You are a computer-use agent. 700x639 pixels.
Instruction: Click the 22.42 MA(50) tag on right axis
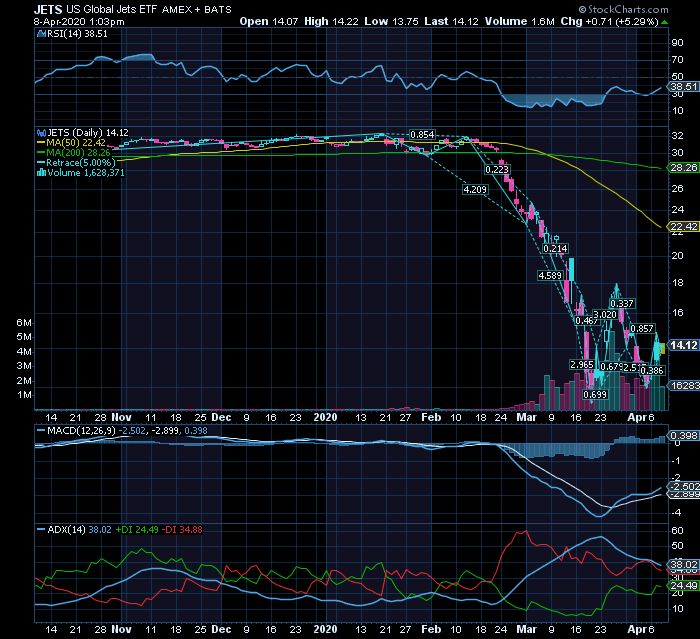click(x=683, y=226)
